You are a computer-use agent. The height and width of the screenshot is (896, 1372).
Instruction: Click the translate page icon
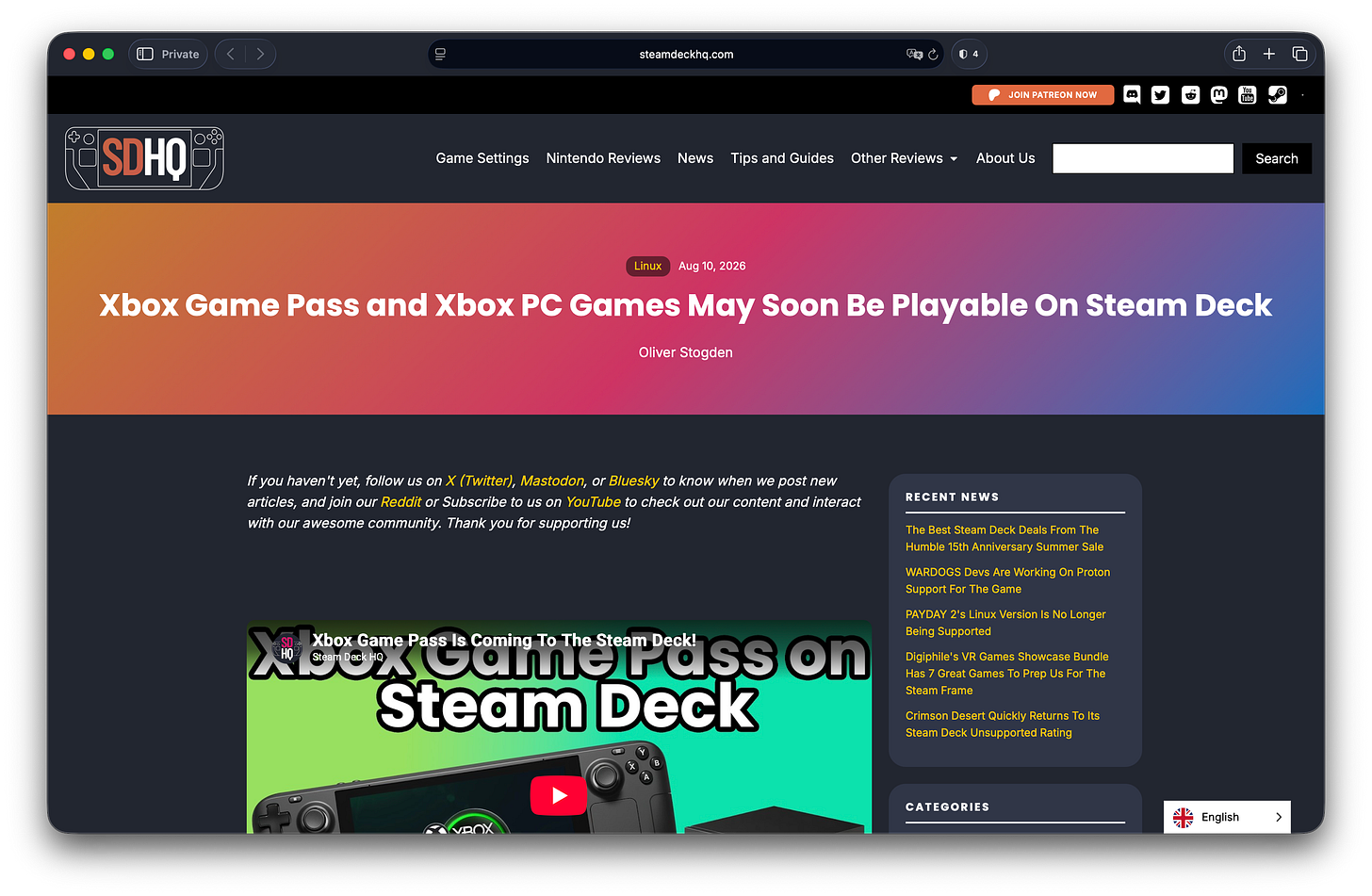click(913, 54)
